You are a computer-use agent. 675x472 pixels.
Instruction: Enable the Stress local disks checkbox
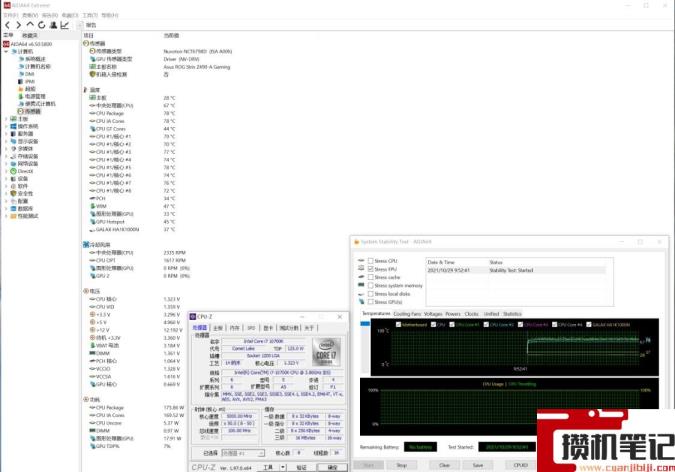pyautogui.click(x=371, y=294)
